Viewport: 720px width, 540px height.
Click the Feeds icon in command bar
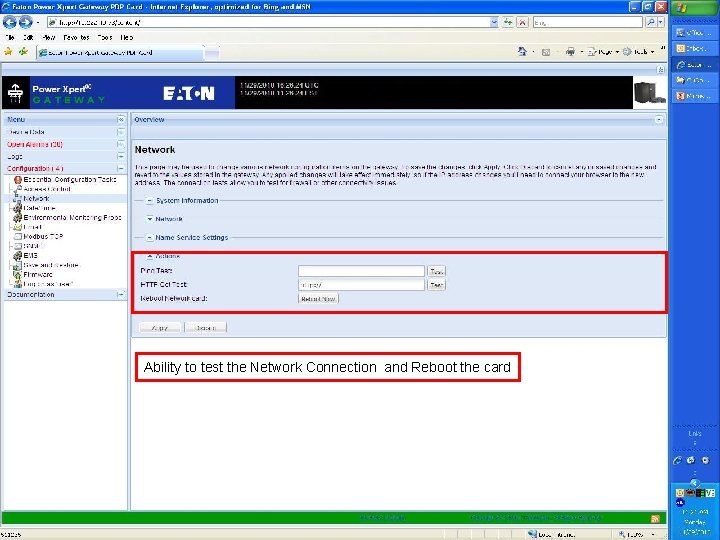pyautogui.click(x=546, y=52)
